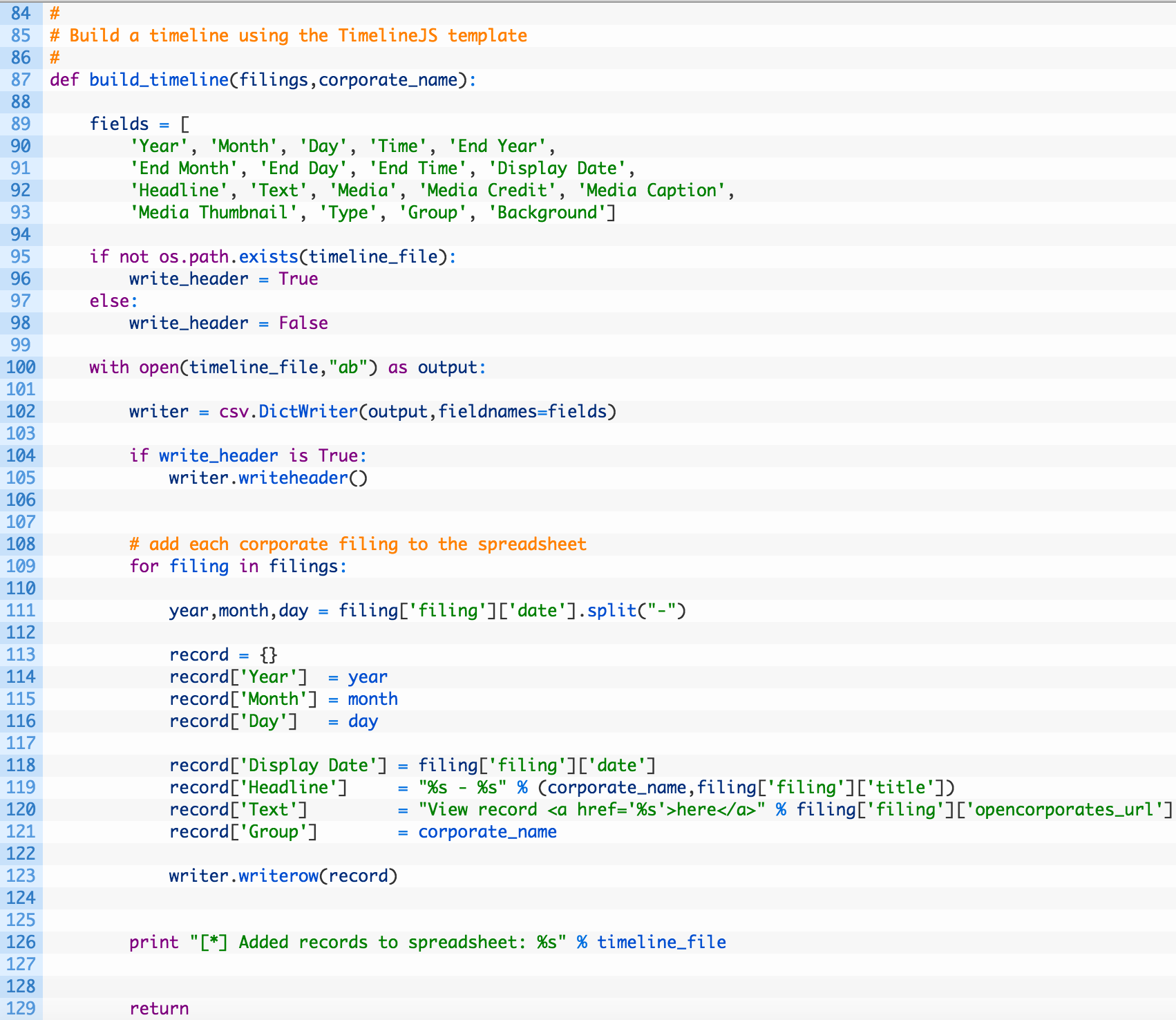Screen dimensions: 1176x1020
Task: Click the 'fields' variable on line 89
Action: [119, 124]
